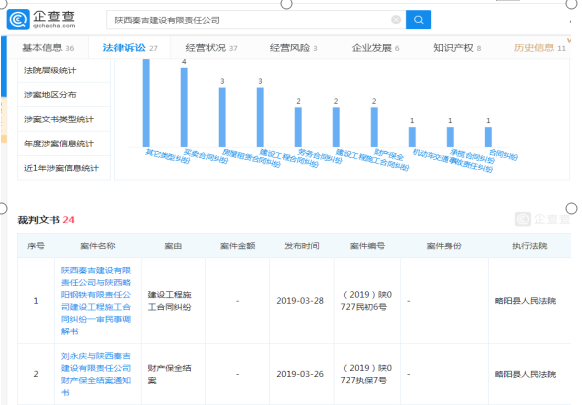The height and width of the screenshot is (405, 582).
Task: Open the 历史信息 tab
Action: pyautogui.click(x=540, y=48)
